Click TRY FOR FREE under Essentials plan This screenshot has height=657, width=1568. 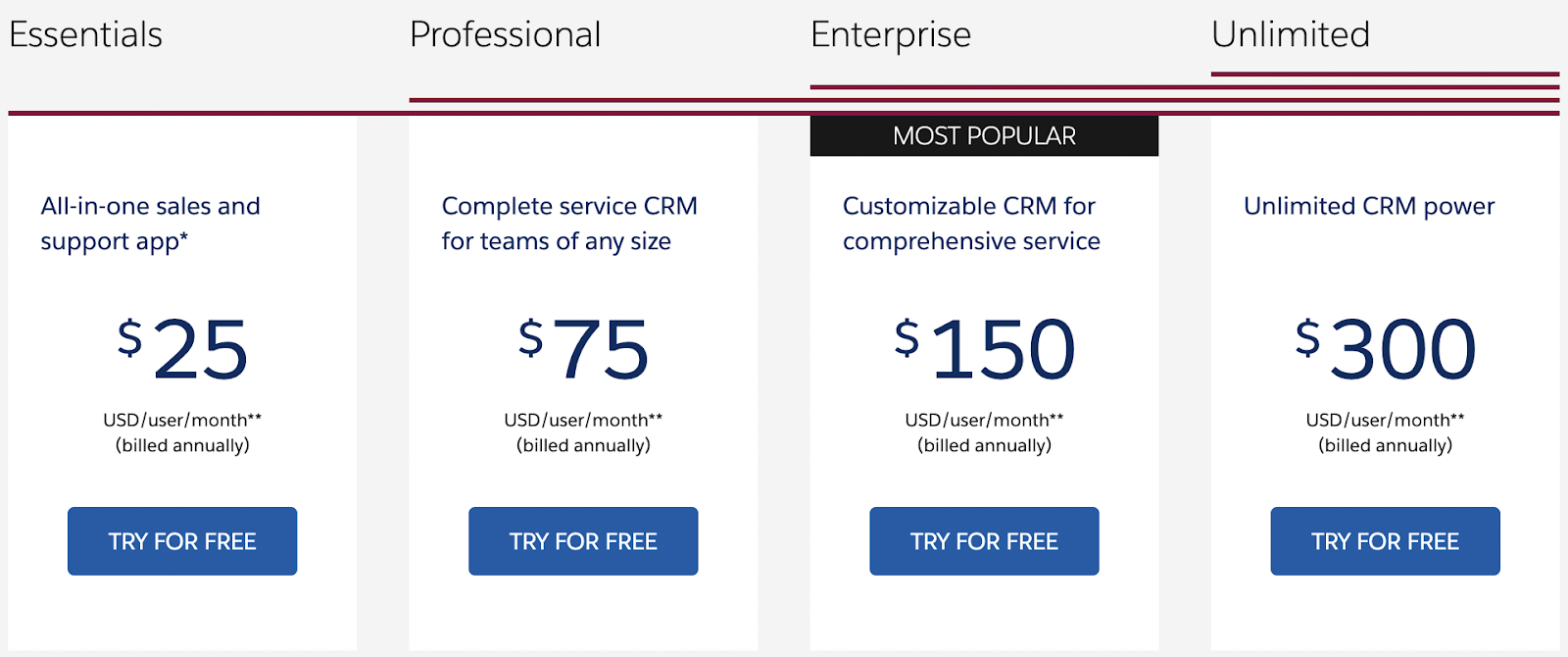182,541
